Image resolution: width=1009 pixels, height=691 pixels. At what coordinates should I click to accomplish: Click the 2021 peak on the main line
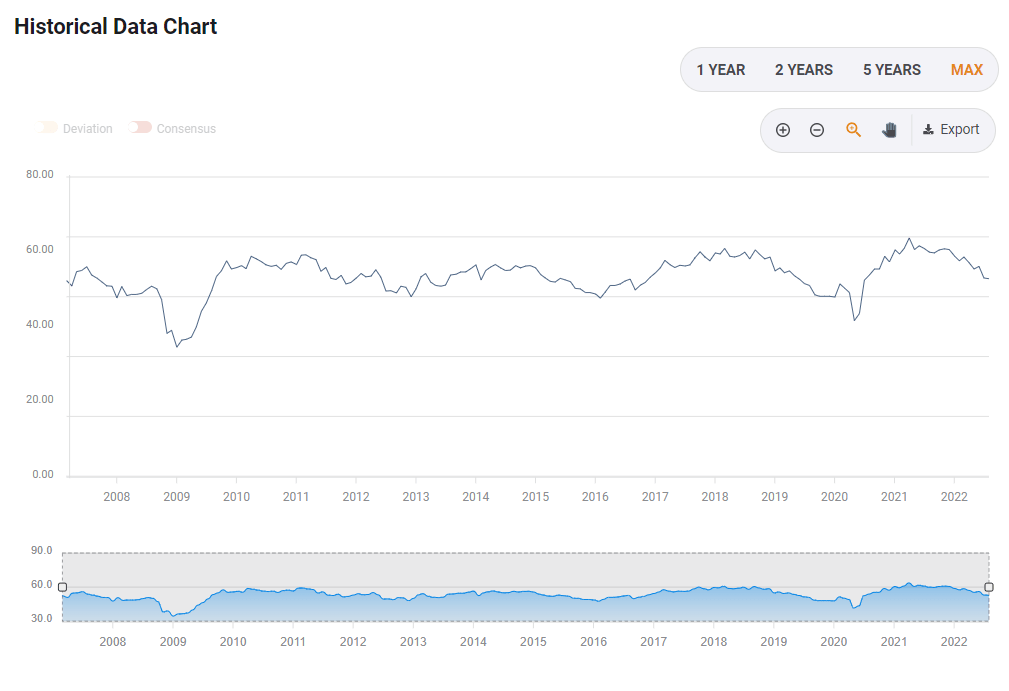pos(909,238)
